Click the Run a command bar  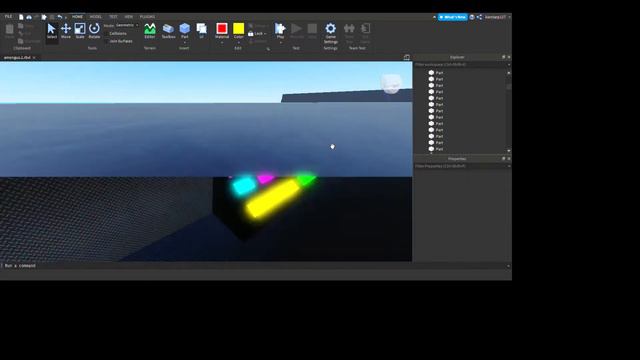255,266
